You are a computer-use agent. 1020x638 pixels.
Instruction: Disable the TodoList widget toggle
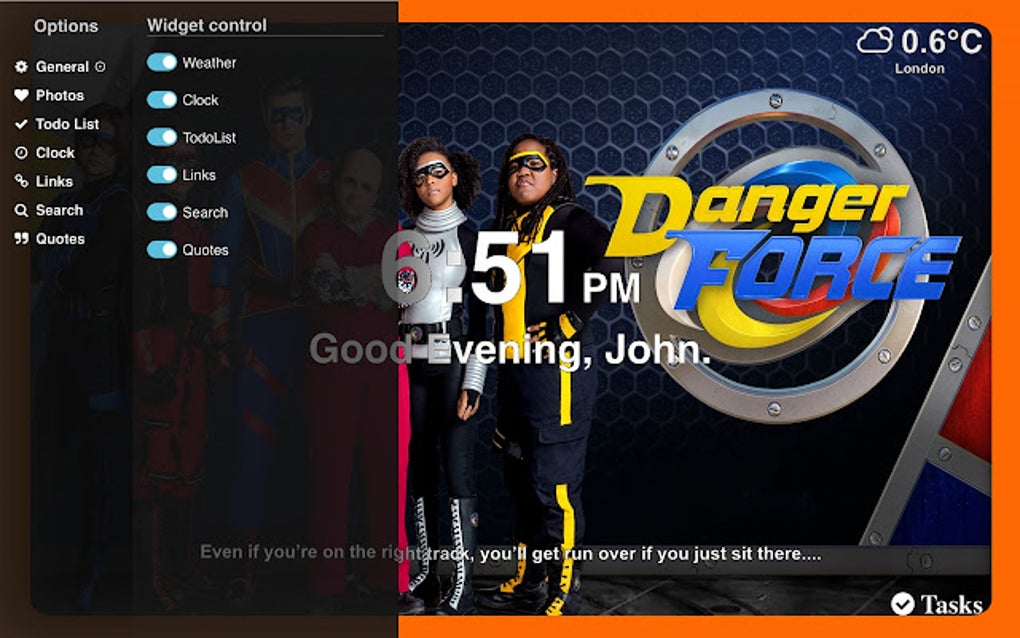(x=161, y=137)
